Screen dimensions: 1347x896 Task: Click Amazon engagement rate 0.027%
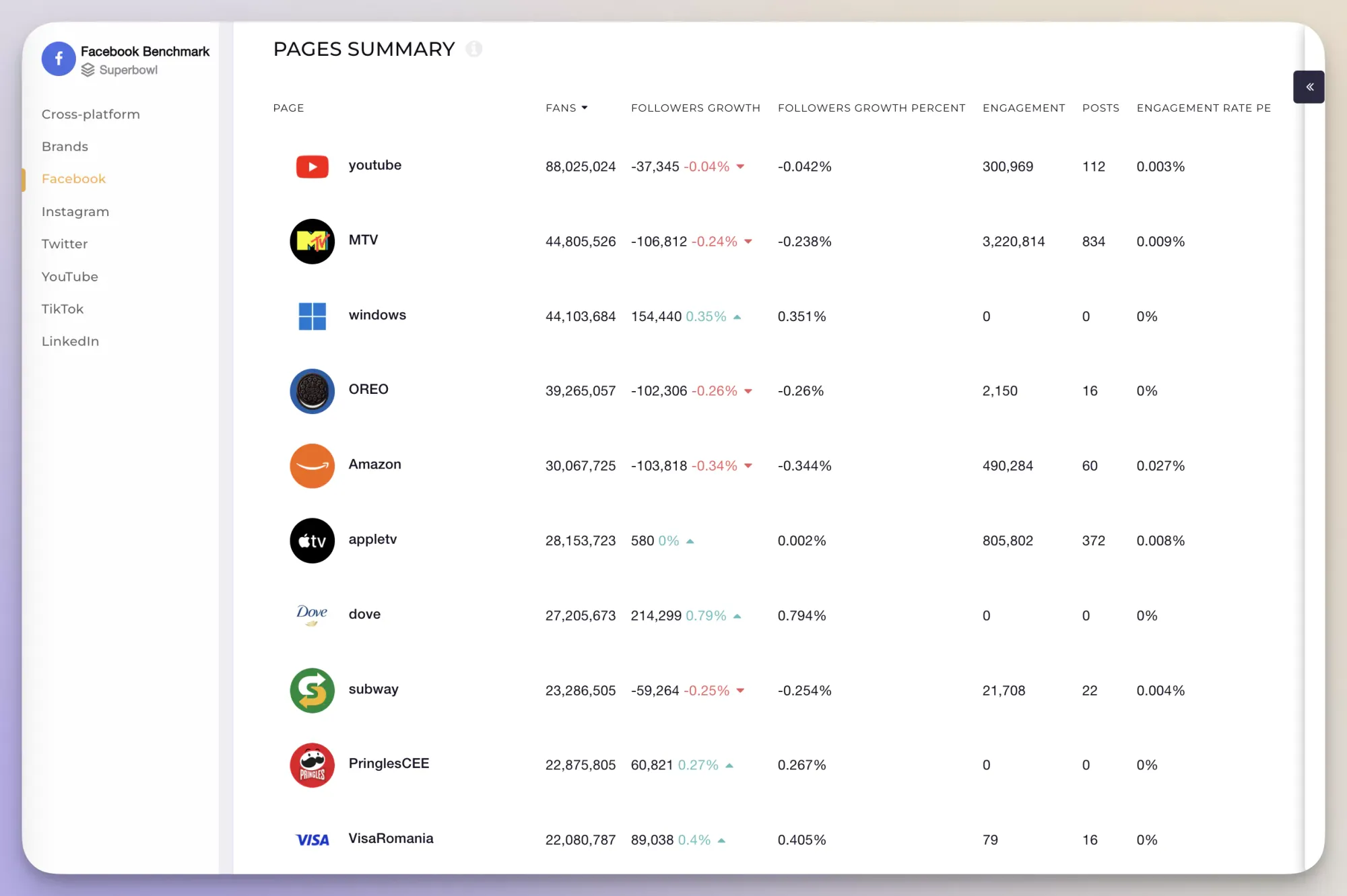1160,466
